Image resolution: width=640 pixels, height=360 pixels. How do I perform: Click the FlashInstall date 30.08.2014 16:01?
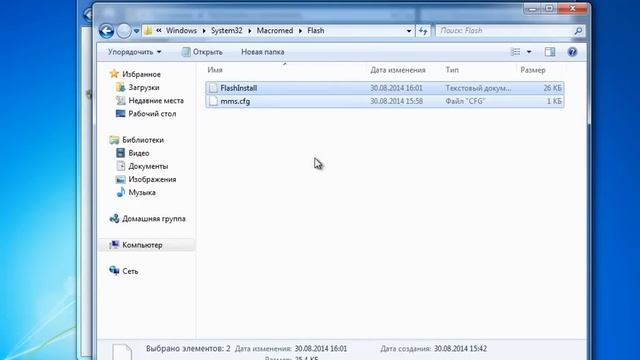[x=396, y=88]
